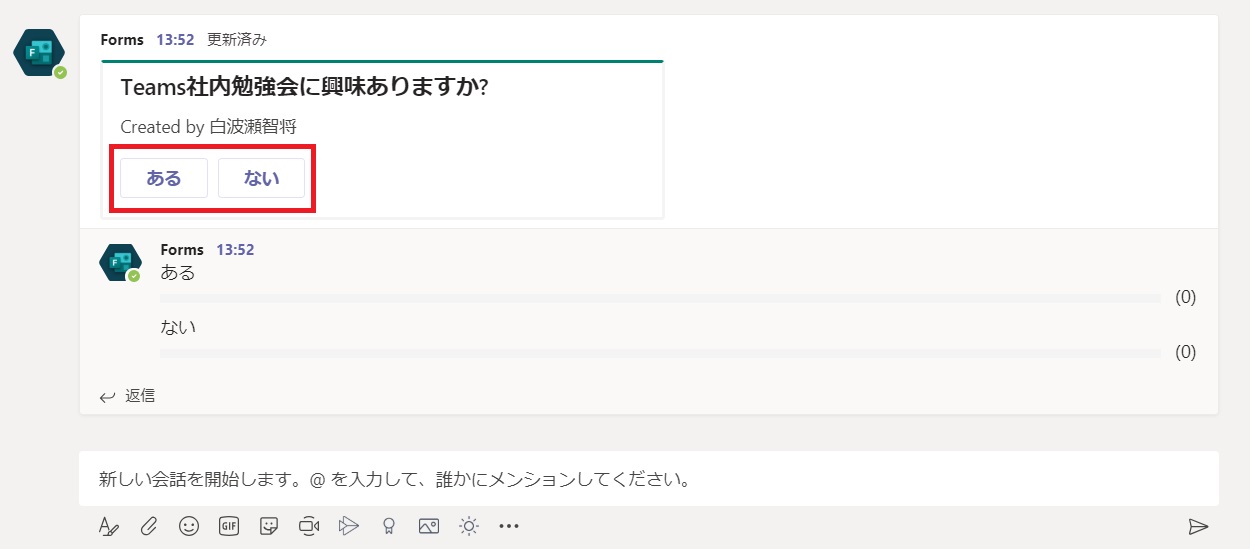Screen dimensions: 1250x549
Task: Vote ない in the poll
Action: pos(261,178)
